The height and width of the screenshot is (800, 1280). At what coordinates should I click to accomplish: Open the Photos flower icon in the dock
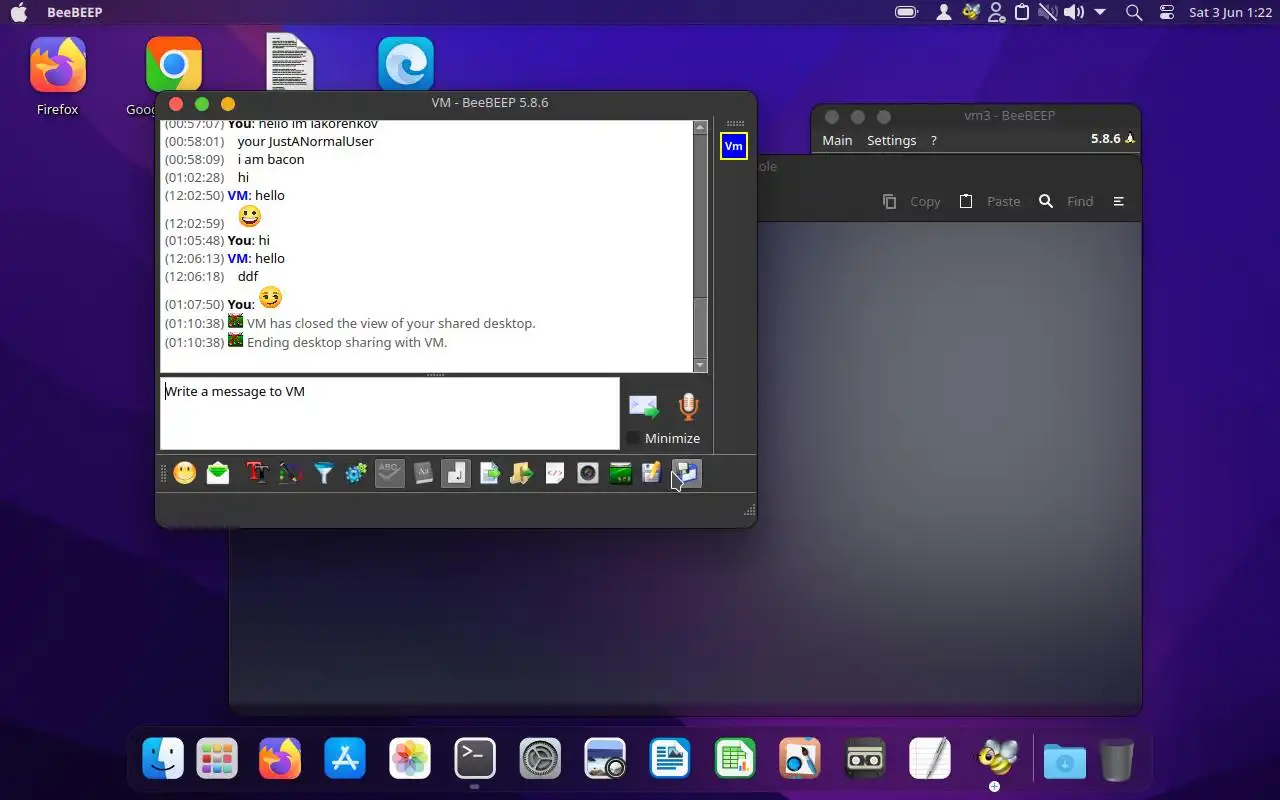point(410,759)
